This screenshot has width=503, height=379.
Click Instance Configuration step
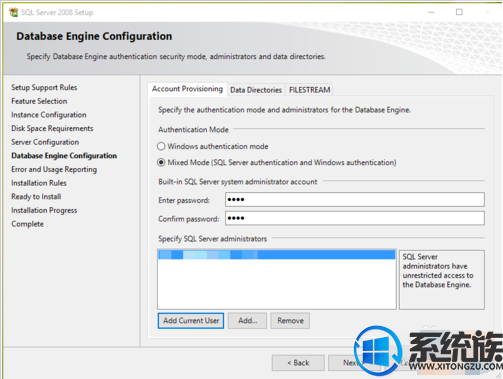pos(49,115)
